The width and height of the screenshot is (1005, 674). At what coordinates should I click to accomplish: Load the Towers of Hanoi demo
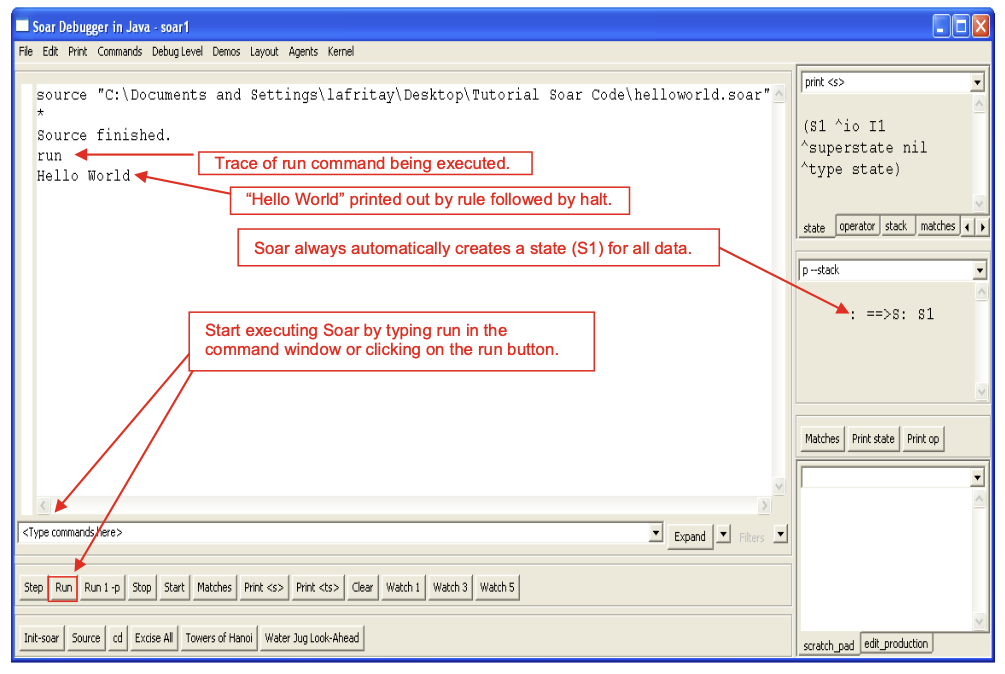(218, 637)
